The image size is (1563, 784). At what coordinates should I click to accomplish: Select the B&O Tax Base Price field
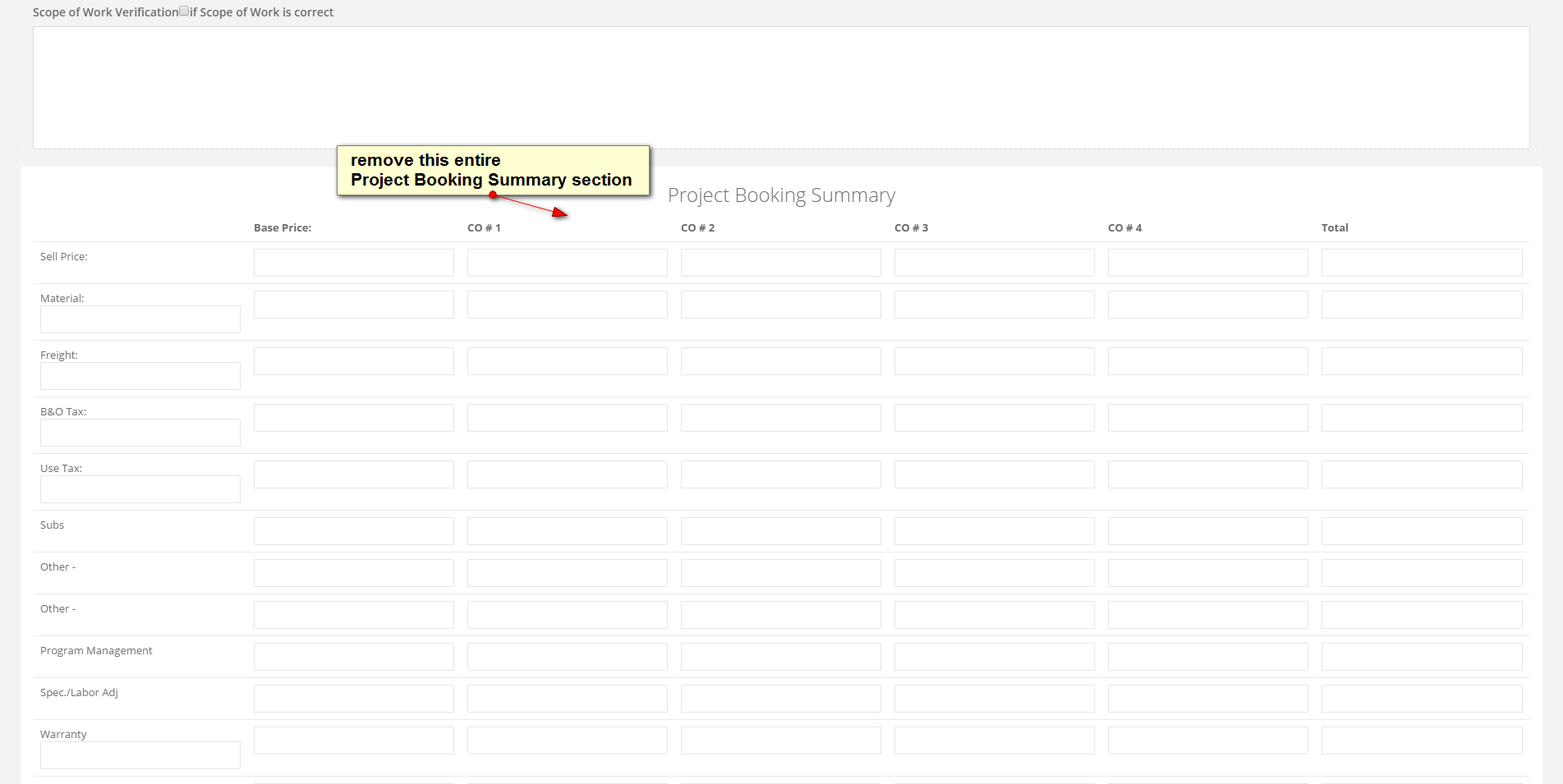pos(354,418)
